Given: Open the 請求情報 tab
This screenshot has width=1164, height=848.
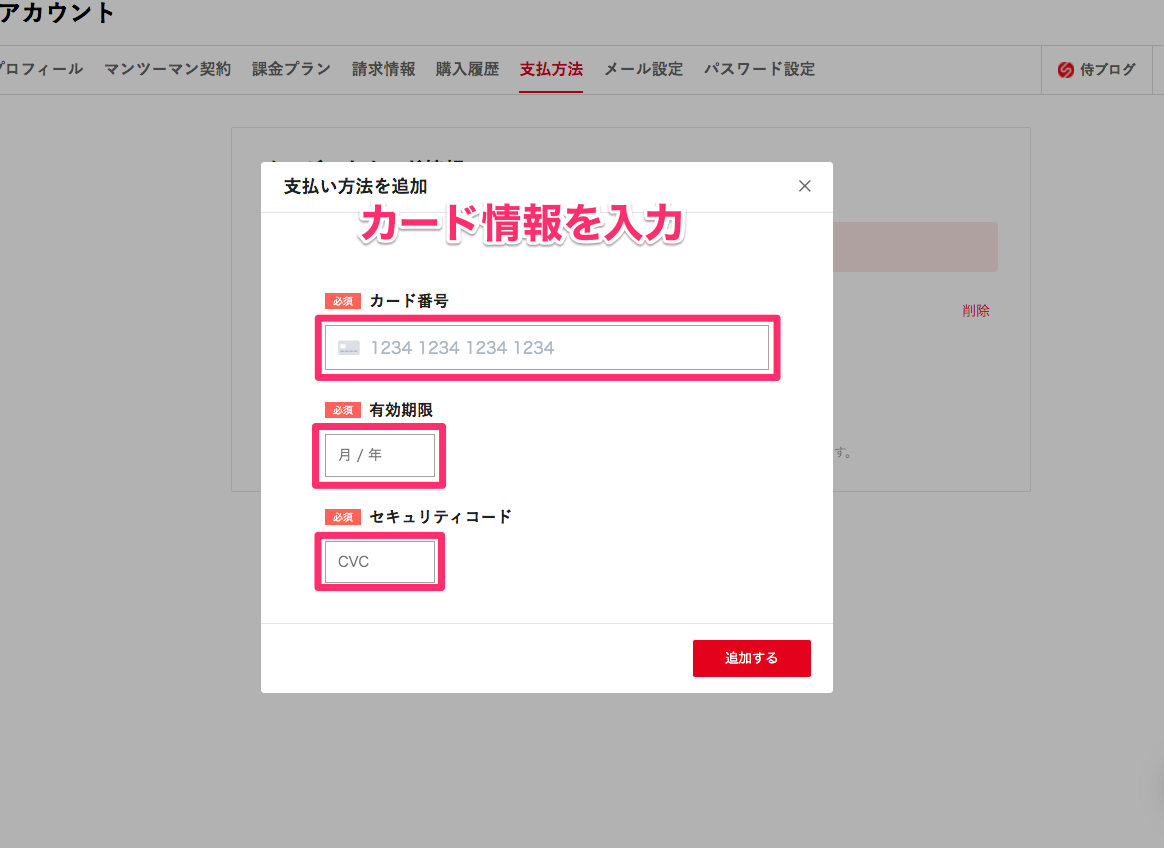Looking at the screenshot, I should click(x=383, y=69).
